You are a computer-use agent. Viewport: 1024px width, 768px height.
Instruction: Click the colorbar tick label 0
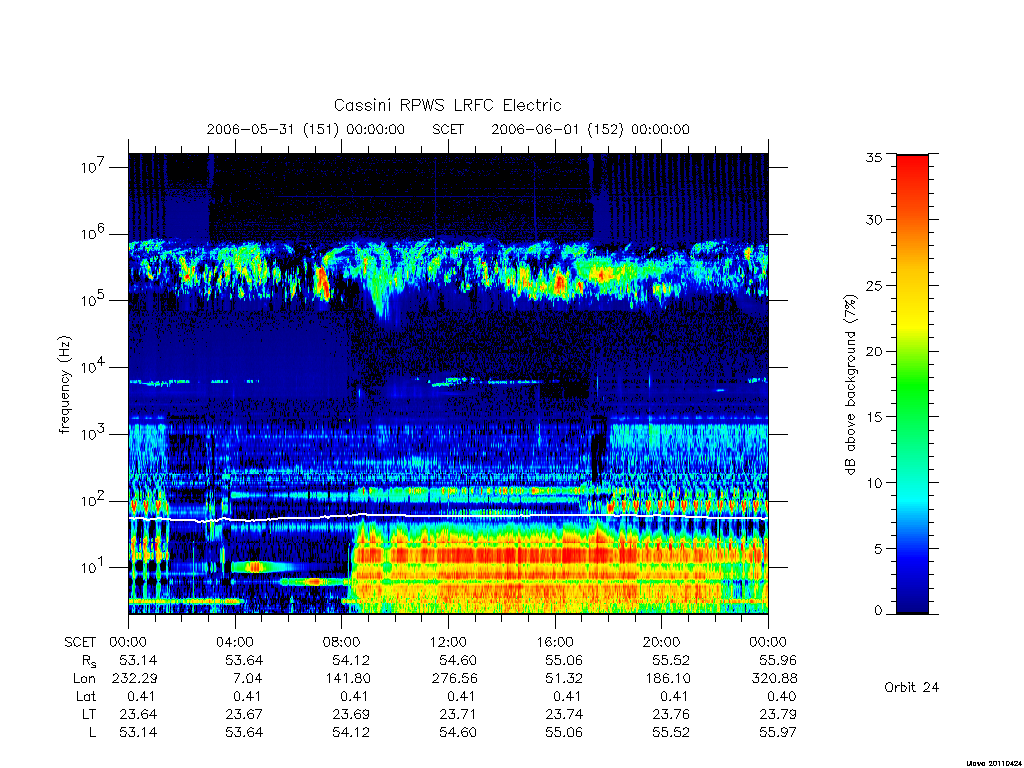click(878, 611)
